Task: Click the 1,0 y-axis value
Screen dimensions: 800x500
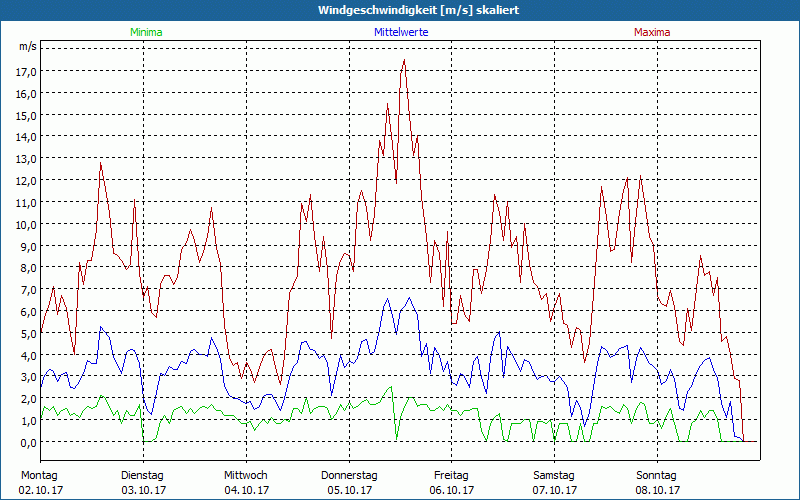Action: 29,421
